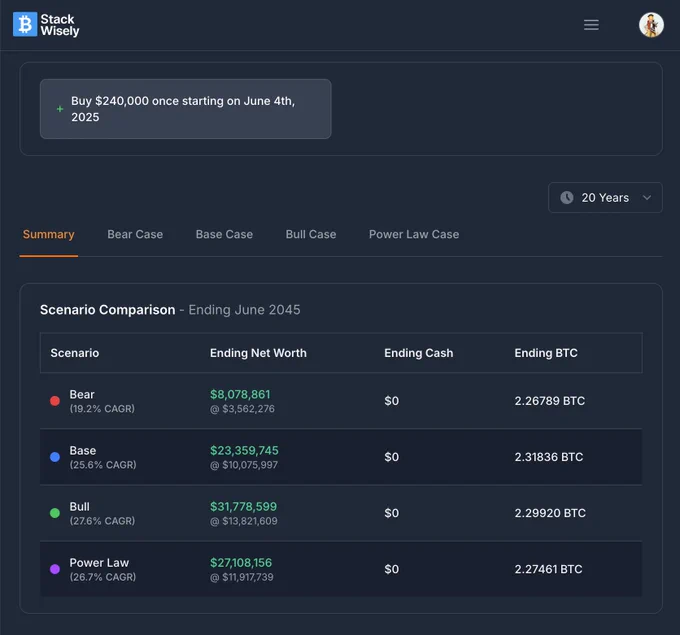This screenshot has height=635, width=680.
Task: Open the user profile avatar
Action: [651, 25]
